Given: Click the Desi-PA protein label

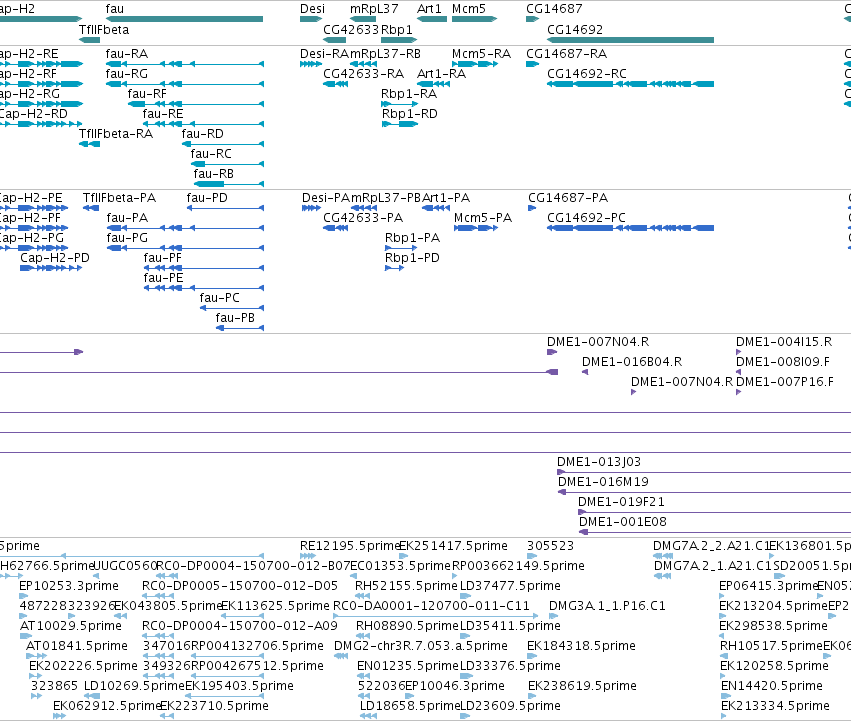Looking at the screenshot, I should point(326,198).
